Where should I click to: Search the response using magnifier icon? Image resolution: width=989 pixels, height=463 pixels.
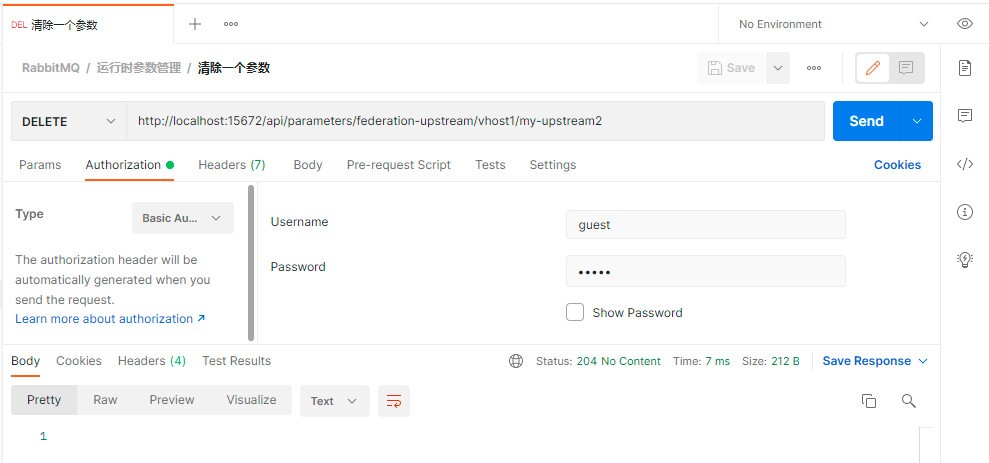tap(908, 401)
